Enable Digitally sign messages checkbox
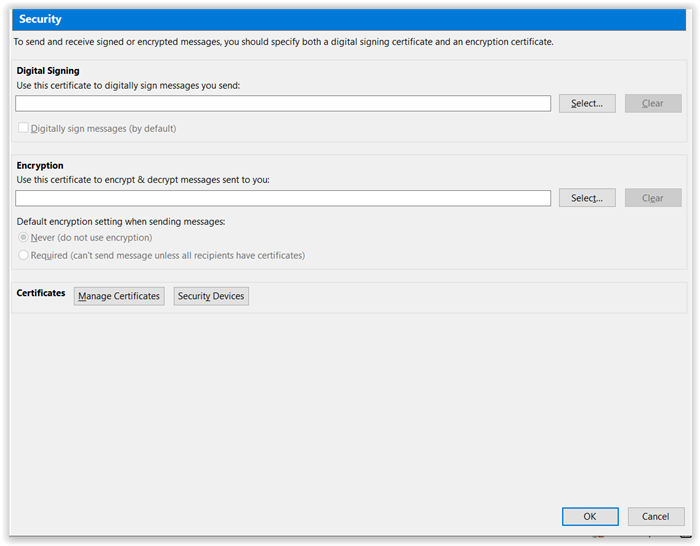The height and width of the screenshot is (546, 700). (x=23, y=128)
